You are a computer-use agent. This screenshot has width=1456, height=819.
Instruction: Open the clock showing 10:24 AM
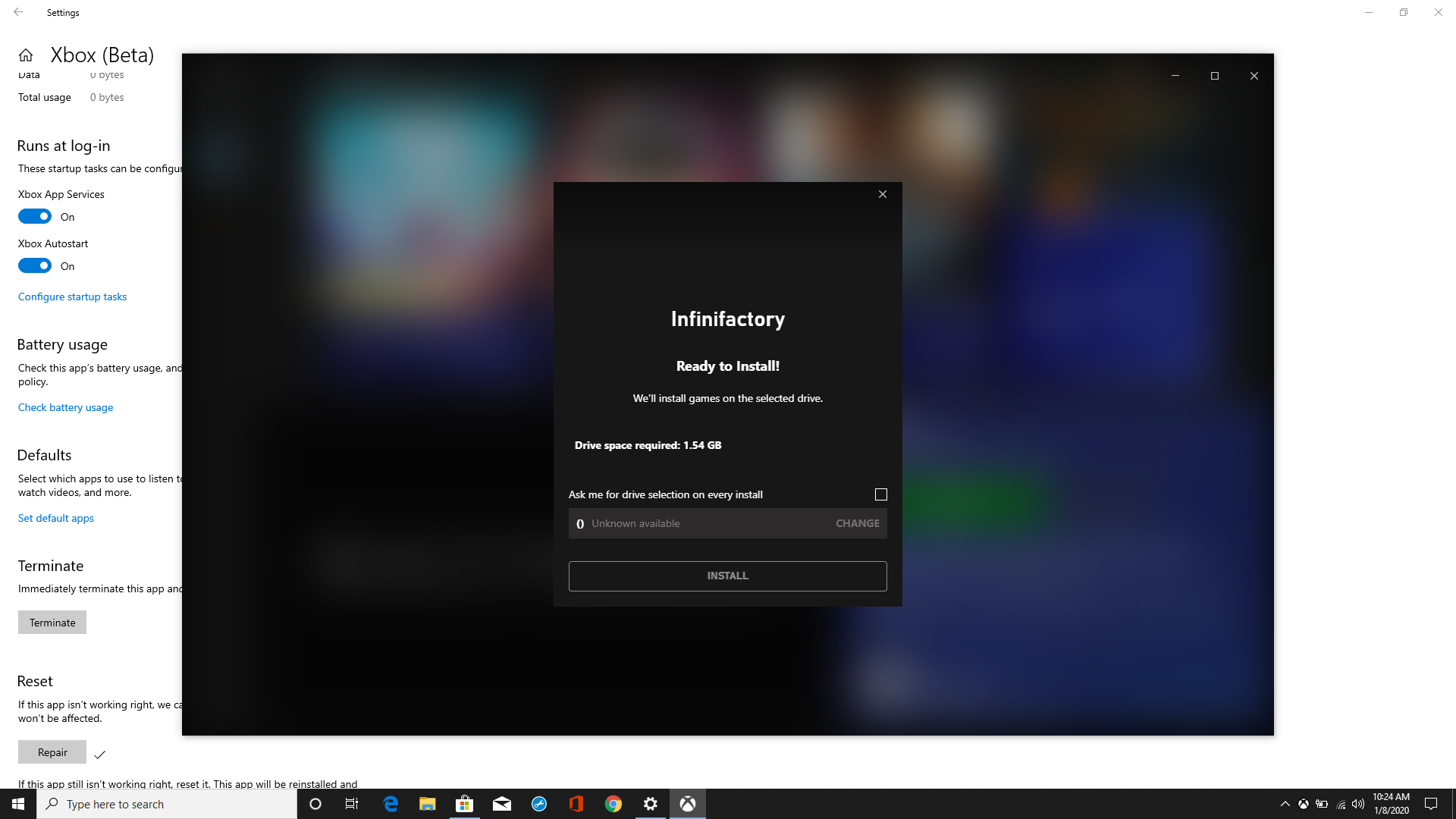tap(1391, 804)
